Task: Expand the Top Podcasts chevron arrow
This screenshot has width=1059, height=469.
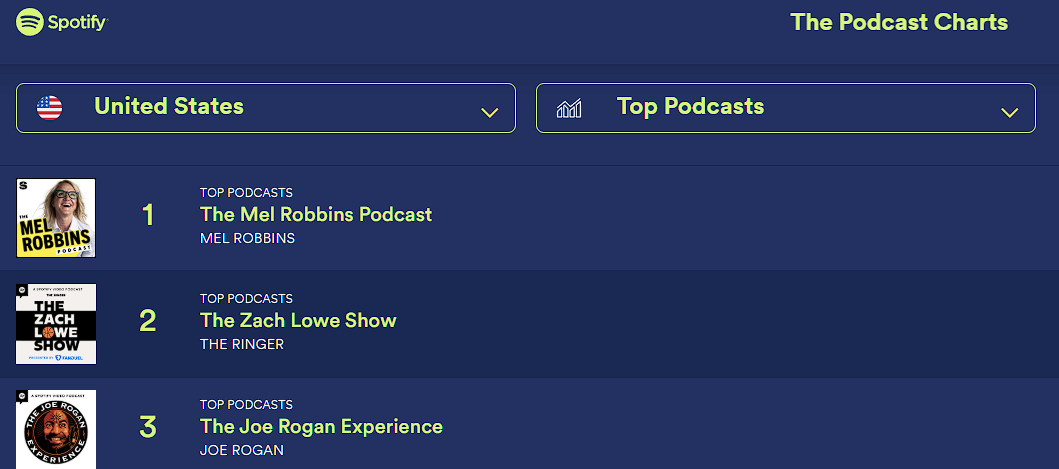Action: pos(1010,113)
